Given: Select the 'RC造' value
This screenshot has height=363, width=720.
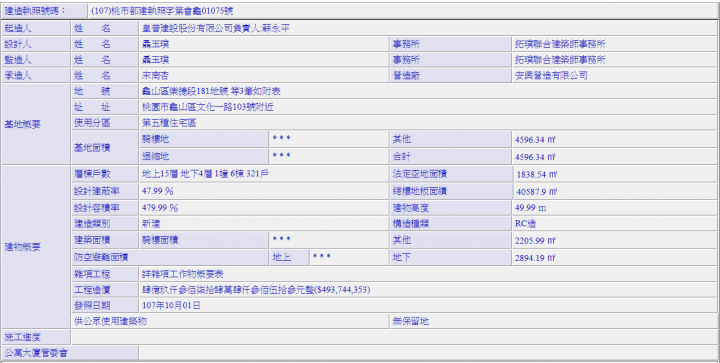Looking at the screenshot, I should click(x=525, y=223).
